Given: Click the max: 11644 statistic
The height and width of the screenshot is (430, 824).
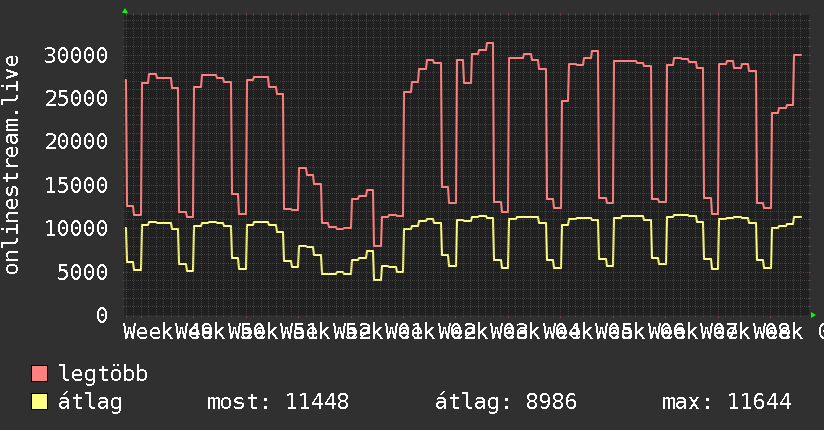Looking at the screenshot, I should tap(727, 402).
